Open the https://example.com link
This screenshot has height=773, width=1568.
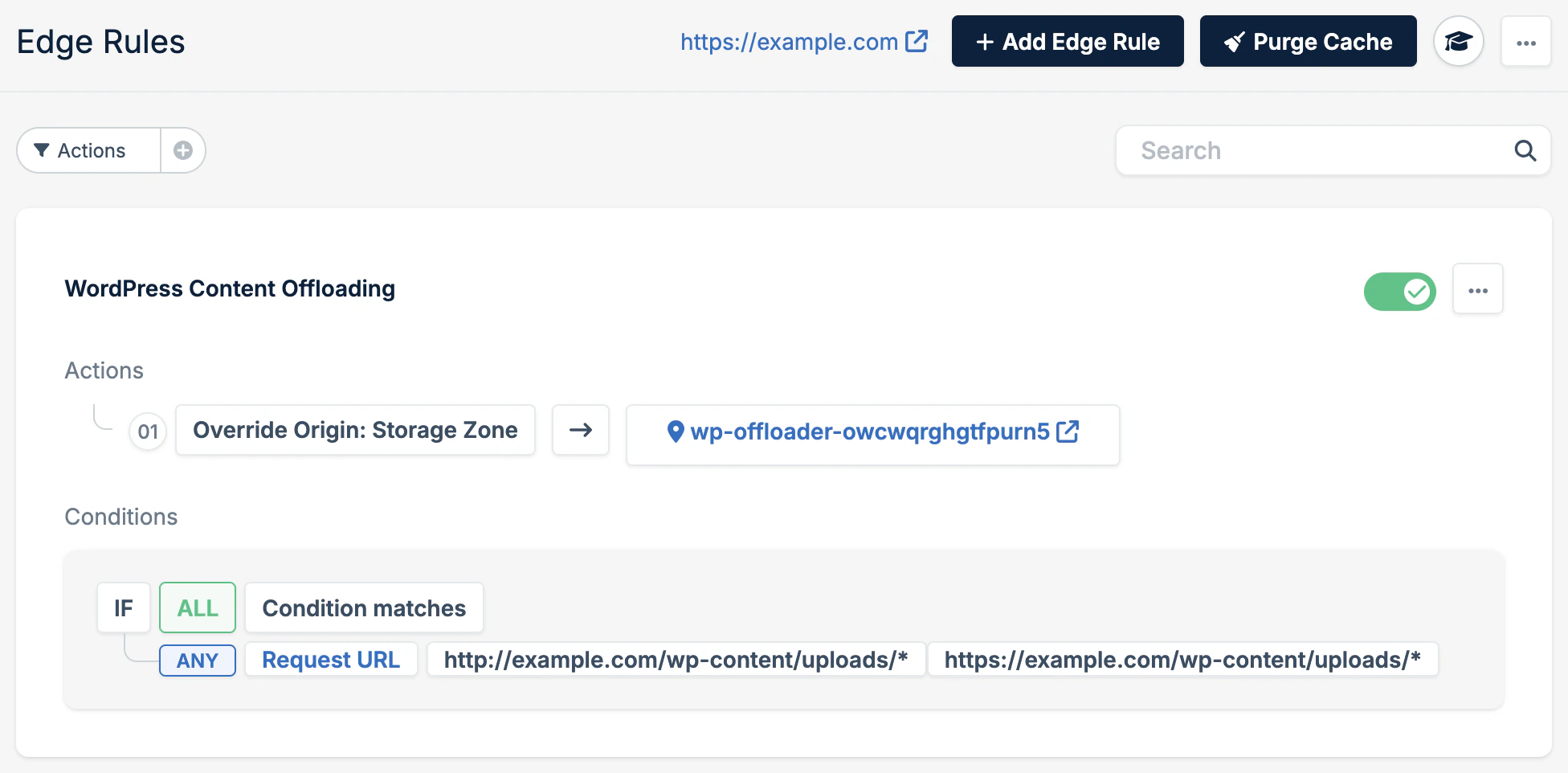pos(788,42)
